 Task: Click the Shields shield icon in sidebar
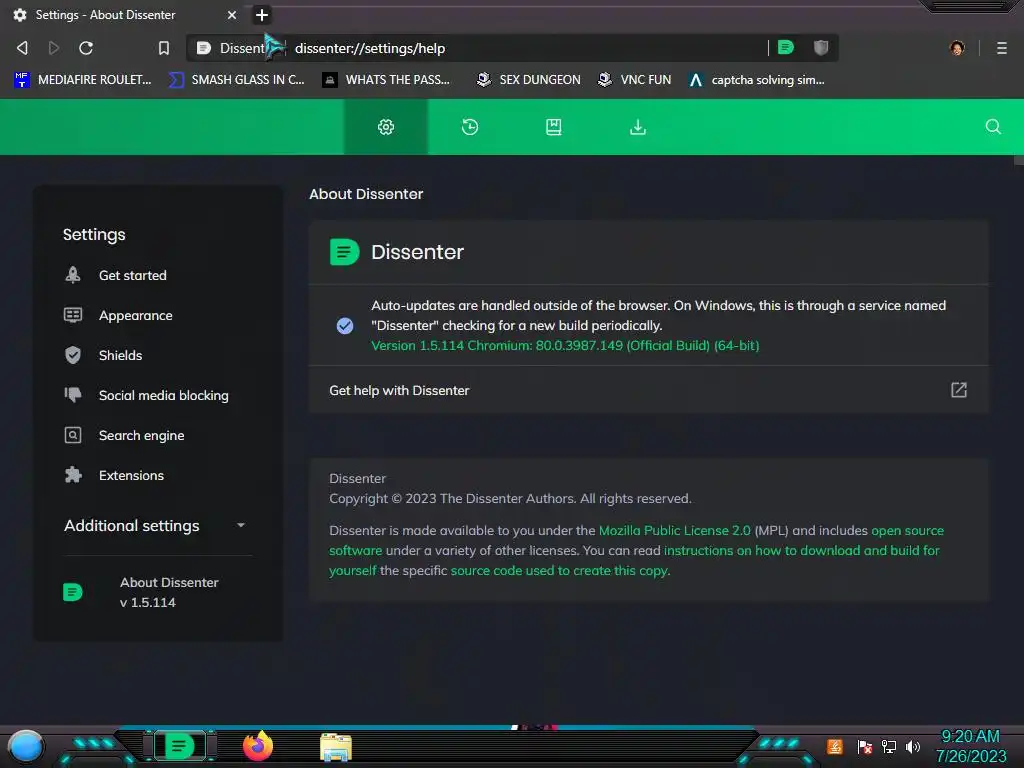click(73, 355)
